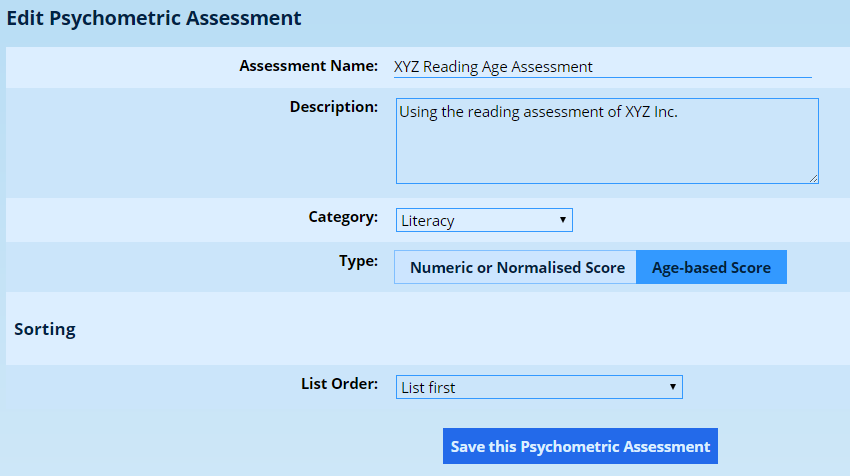Click inside the Description text area
The image size is (850, 476).
click(606, 150)
